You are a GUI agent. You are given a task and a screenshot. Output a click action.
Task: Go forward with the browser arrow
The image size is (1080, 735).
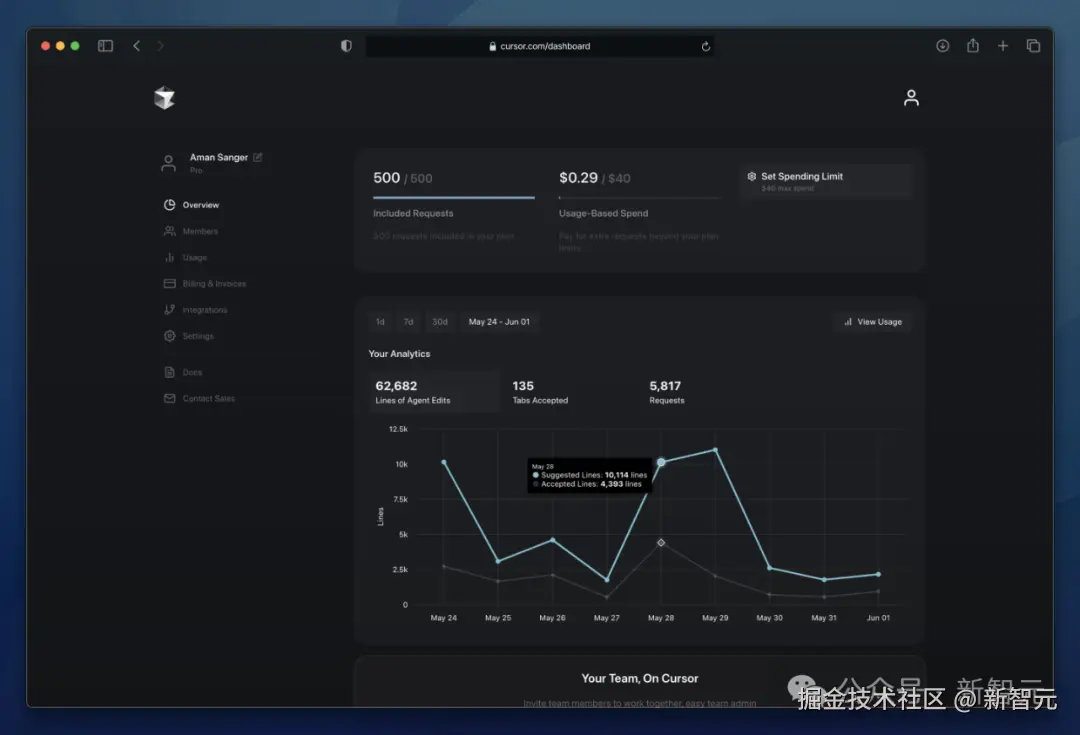(x=160, y=46)
